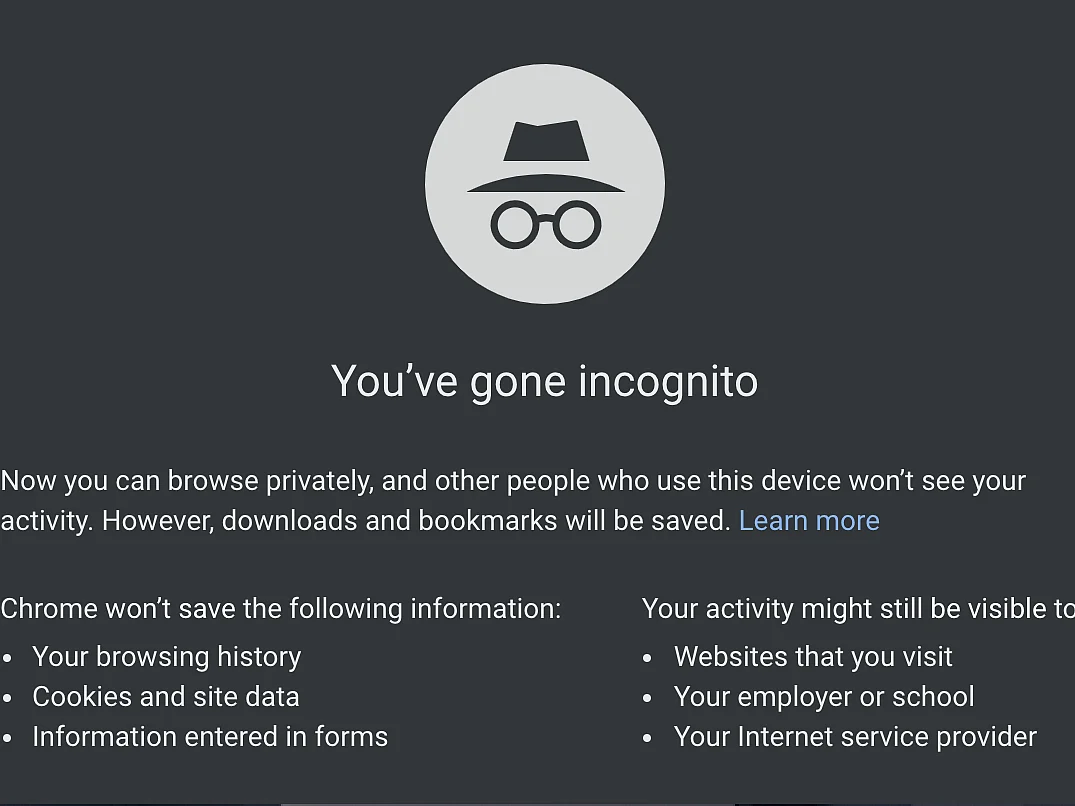The height and width of the screenshot is (806, 1075).
Task: Click the bullet beside Information entered in forms
Action: [x=8, y=739]
